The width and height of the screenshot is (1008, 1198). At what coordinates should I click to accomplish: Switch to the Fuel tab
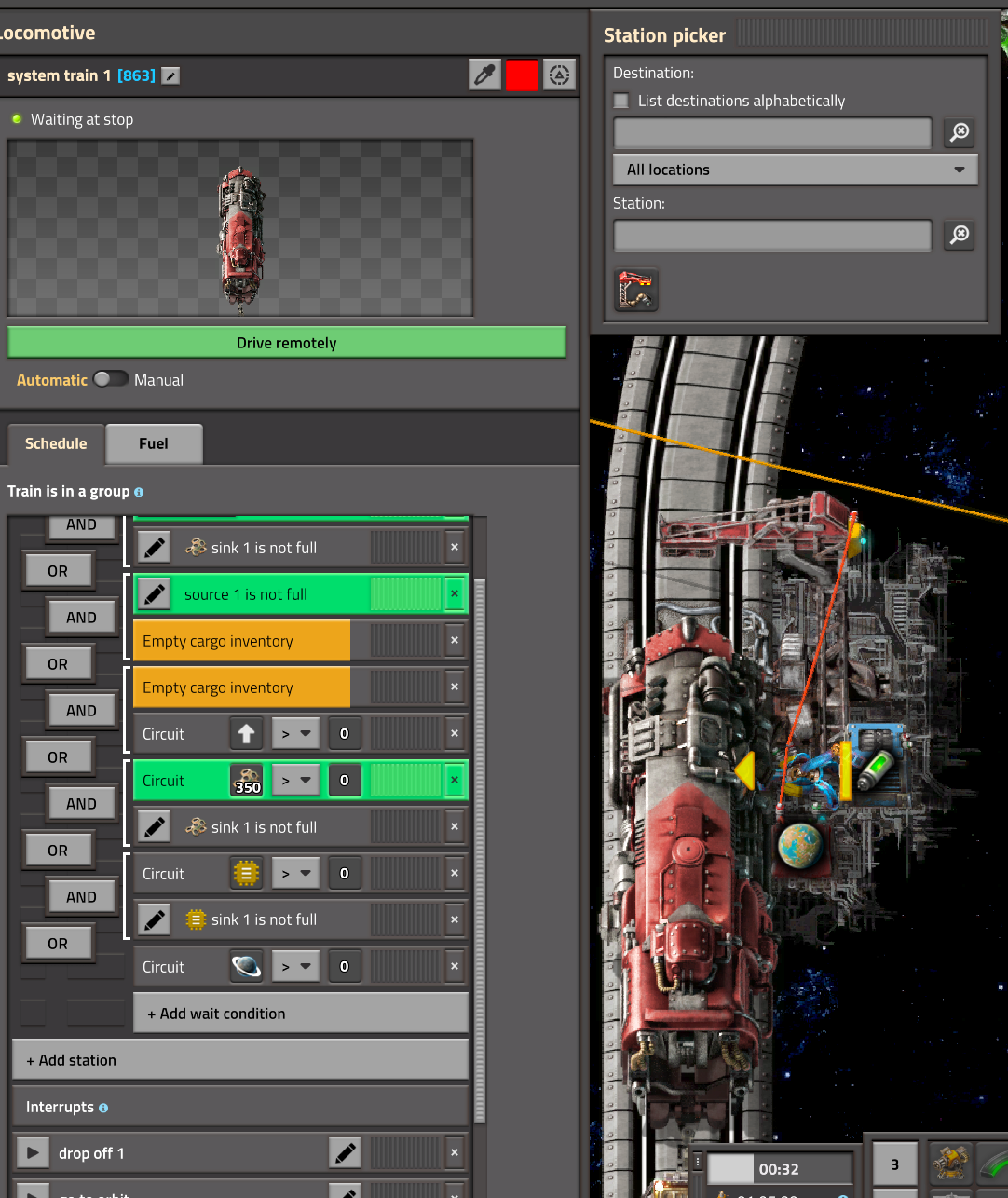coord(154,443)
